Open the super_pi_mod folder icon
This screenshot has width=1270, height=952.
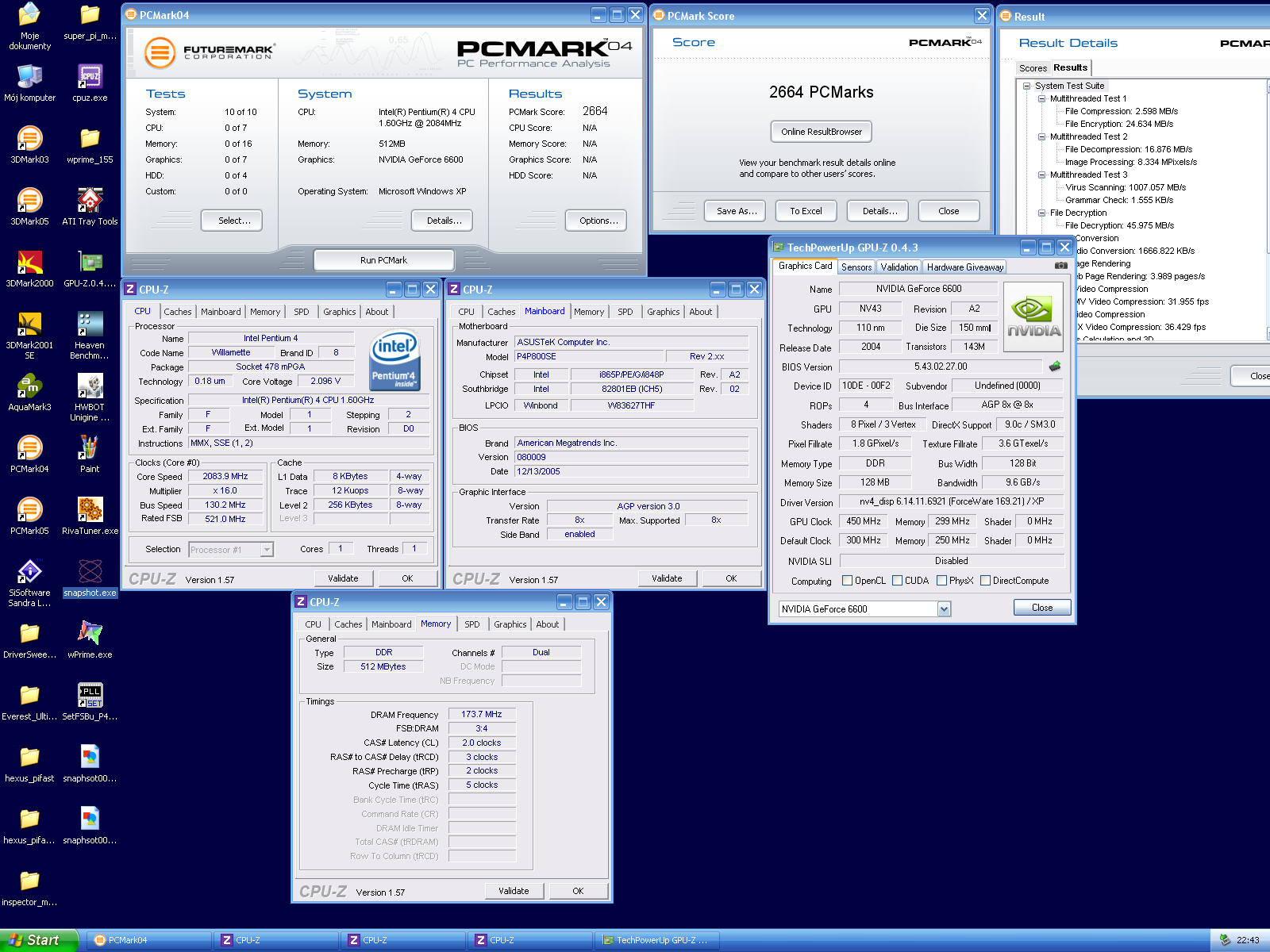point(90,21)
